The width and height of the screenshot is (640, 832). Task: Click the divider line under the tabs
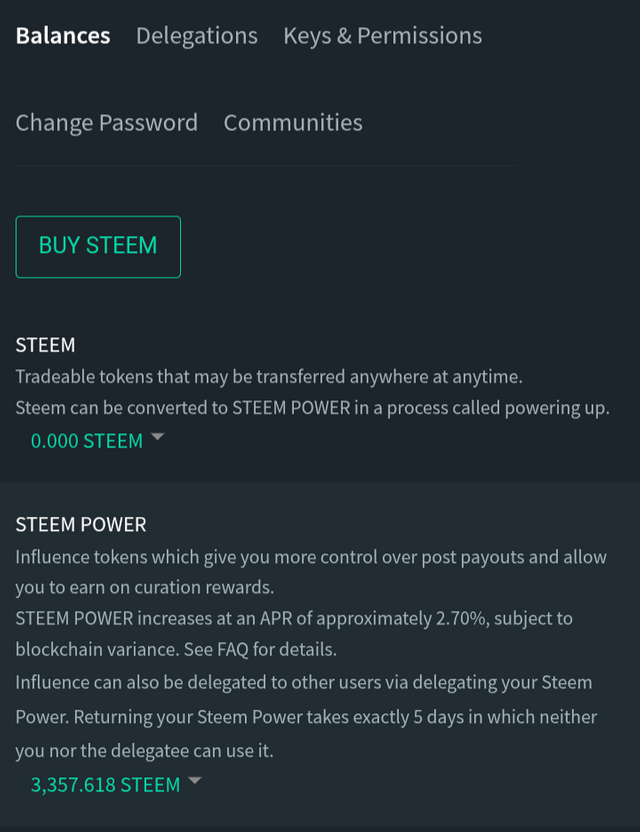pyautogui.click(x=265, y=166)
